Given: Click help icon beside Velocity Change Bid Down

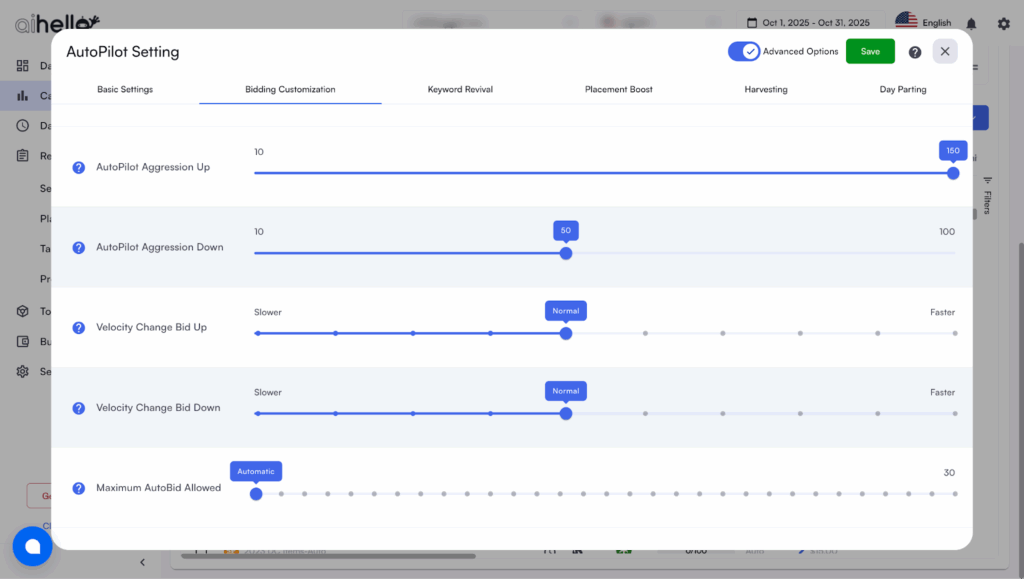Looking at the screenshot, I should [x=79, y=408].
